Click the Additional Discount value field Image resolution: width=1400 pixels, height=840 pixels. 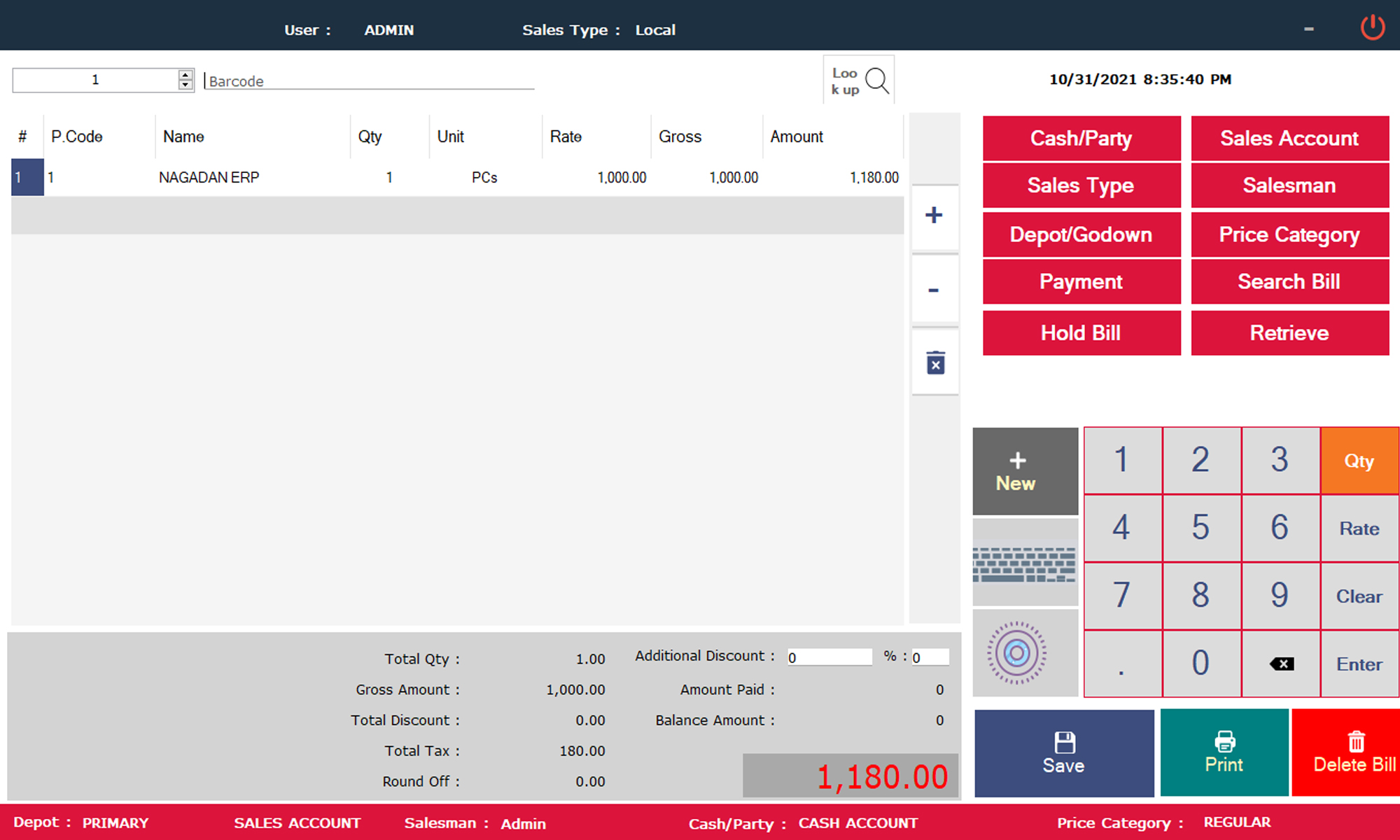point(829,657)
